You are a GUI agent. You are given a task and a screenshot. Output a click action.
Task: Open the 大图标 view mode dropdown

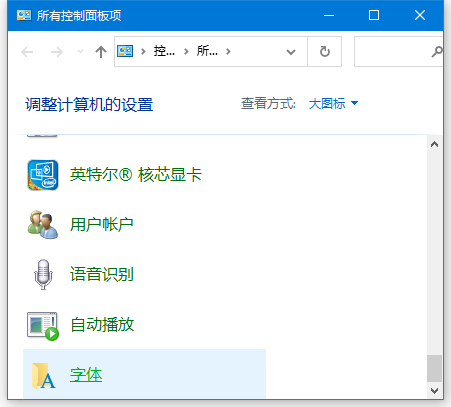[x=334, y=104]
